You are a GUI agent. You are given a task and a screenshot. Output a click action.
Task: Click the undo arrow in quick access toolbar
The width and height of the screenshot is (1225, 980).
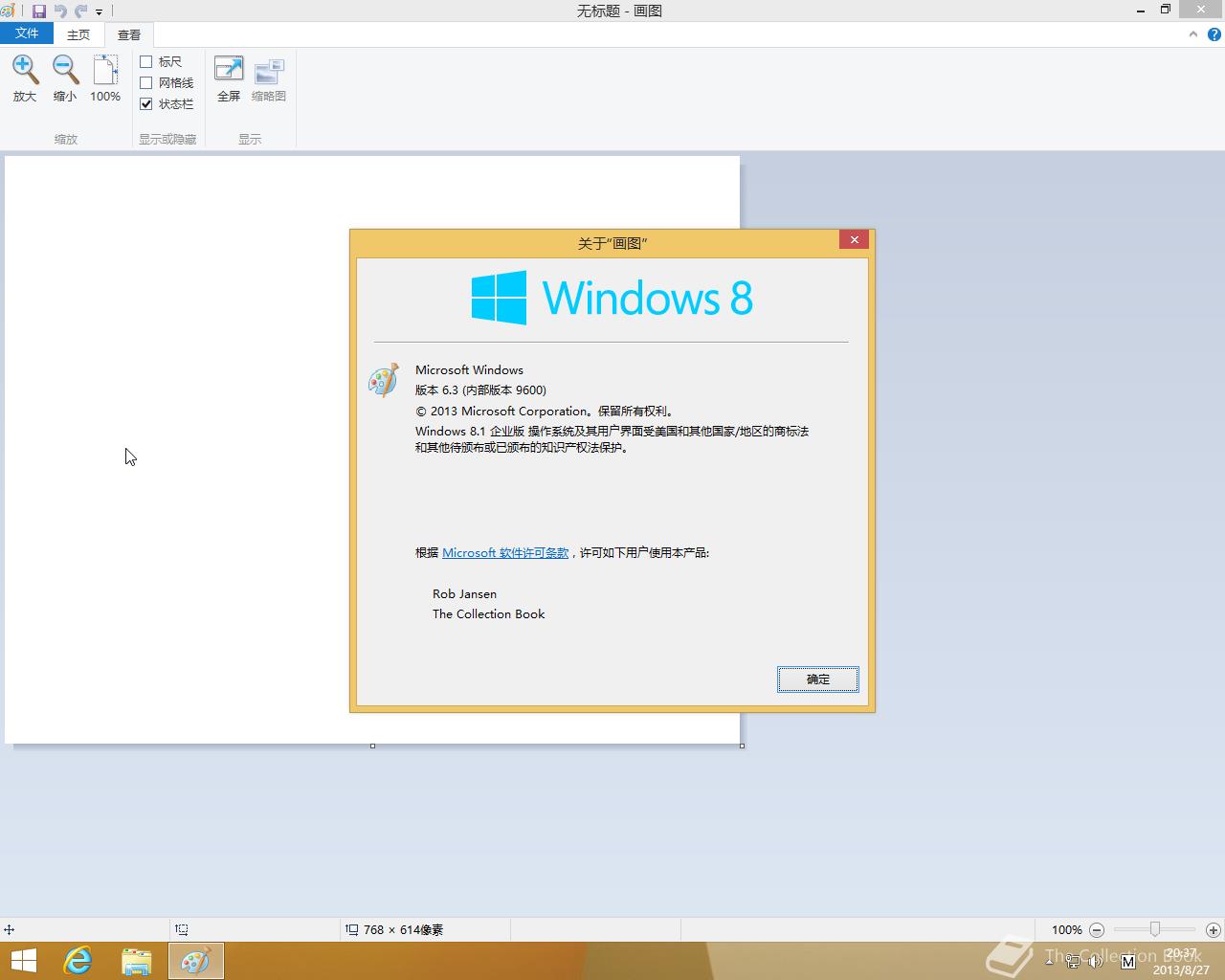[60, 11]
